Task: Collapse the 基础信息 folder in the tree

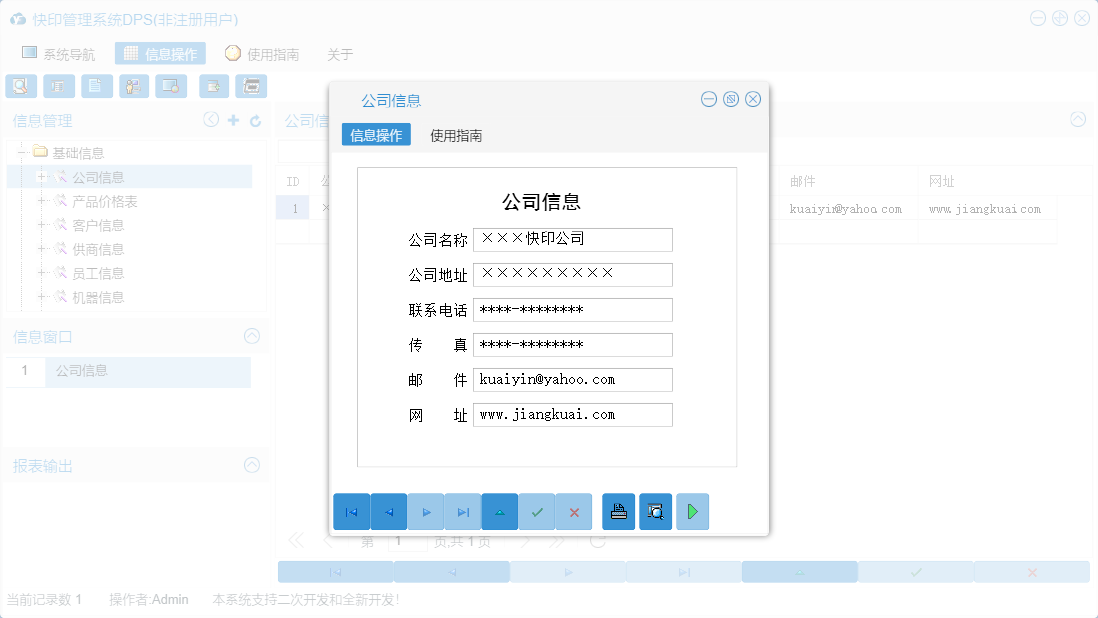Action: tap(22, 152)
